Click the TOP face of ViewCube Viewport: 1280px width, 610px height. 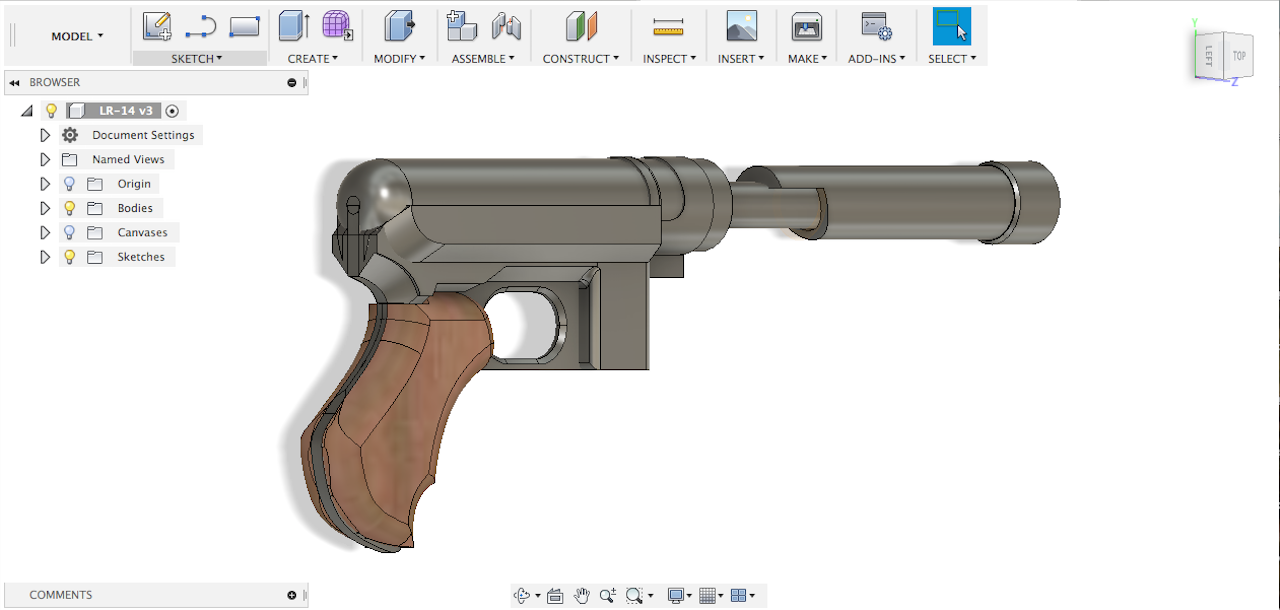point(1239,56)
